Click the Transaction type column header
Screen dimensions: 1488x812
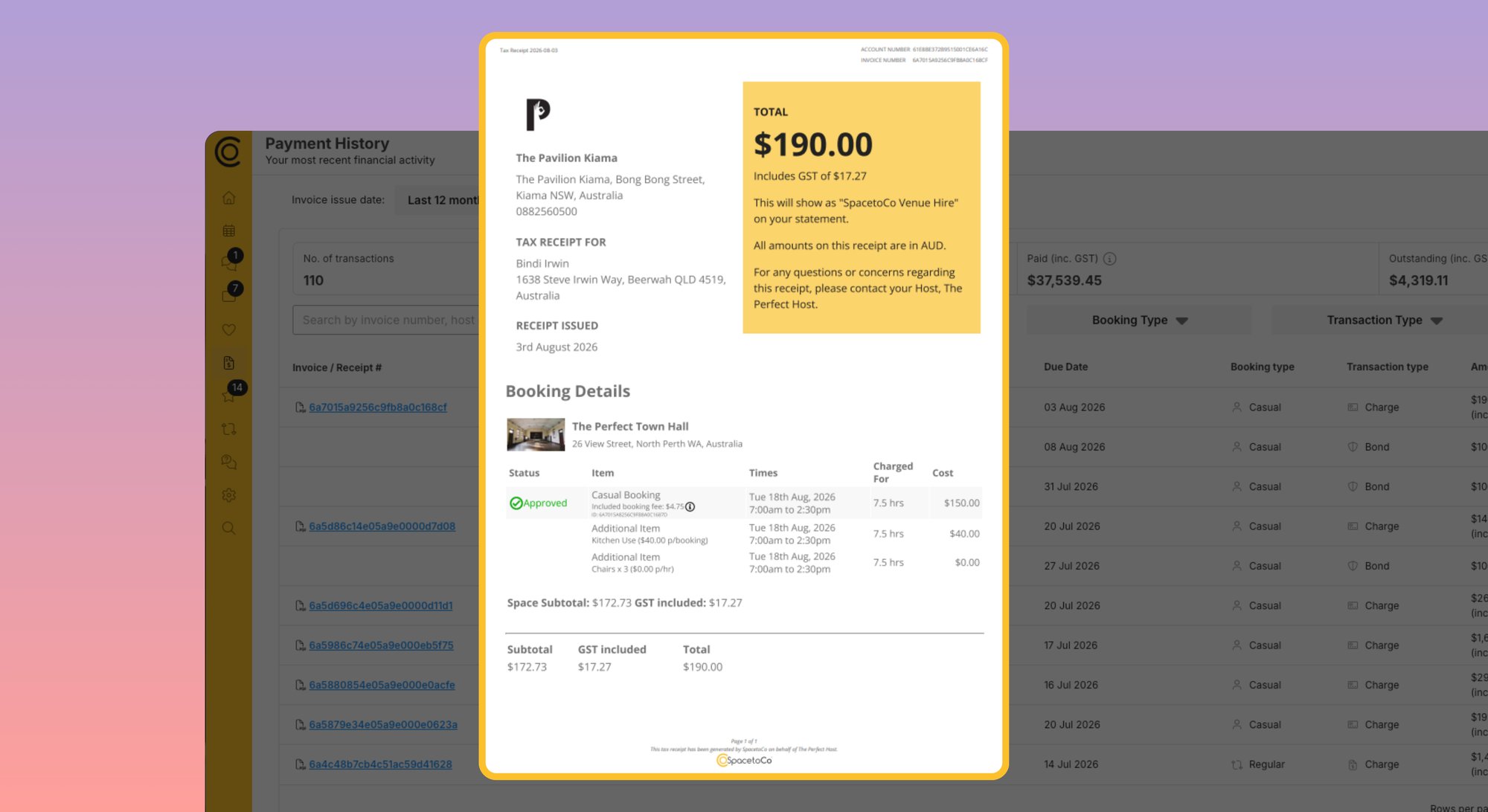point(1387,367)
